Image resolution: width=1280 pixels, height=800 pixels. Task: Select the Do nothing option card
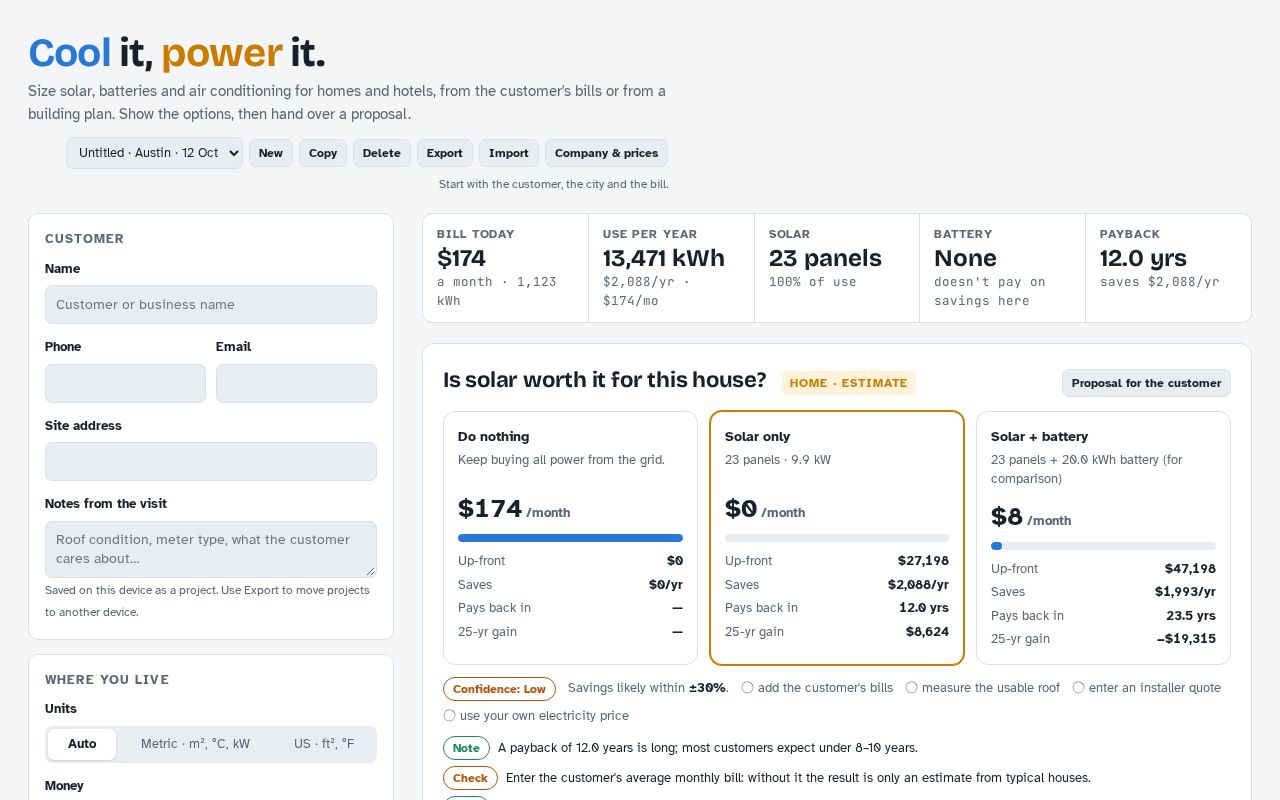[x=570, y=538]
